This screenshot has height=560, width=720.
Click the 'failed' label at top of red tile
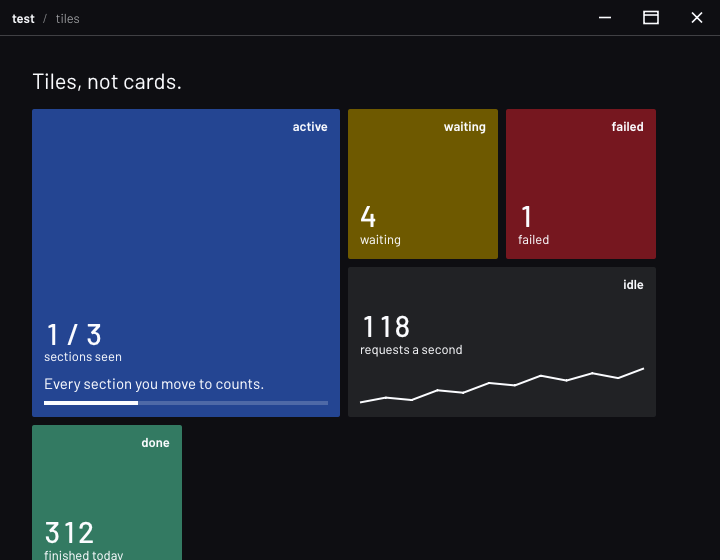coord(627,127)
